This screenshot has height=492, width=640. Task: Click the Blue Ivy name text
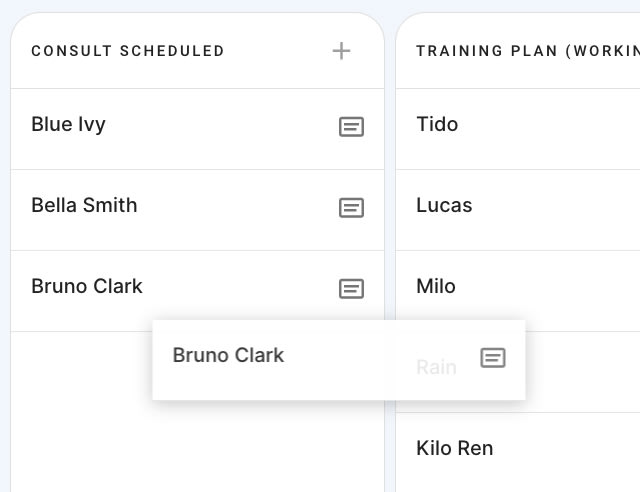(68, 125)
